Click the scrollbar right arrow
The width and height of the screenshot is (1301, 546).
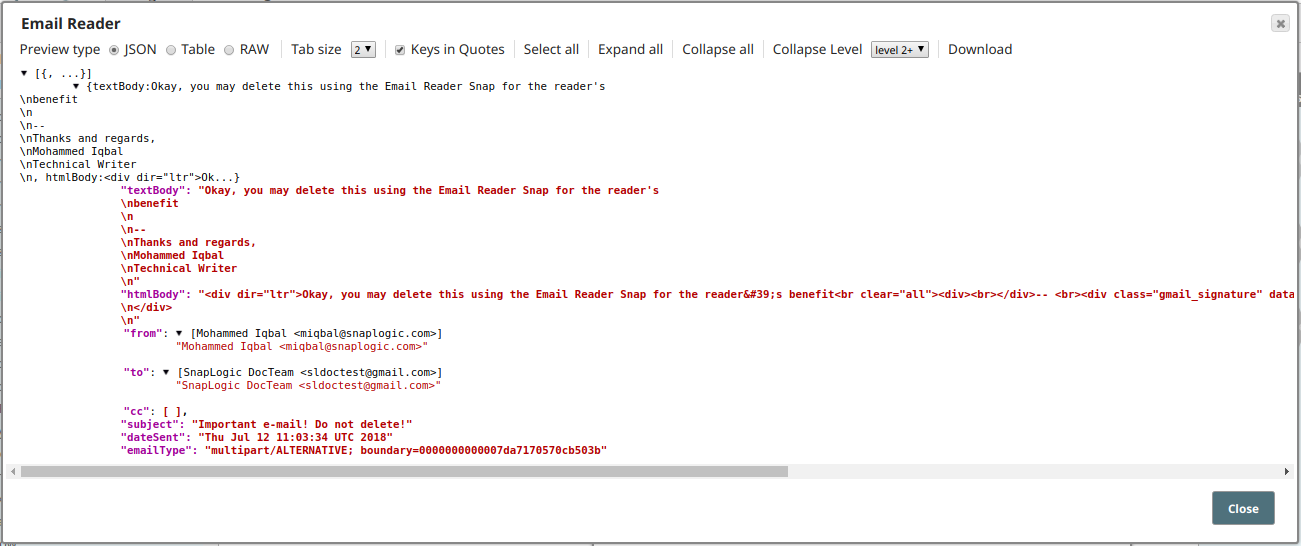point(1287,471)
